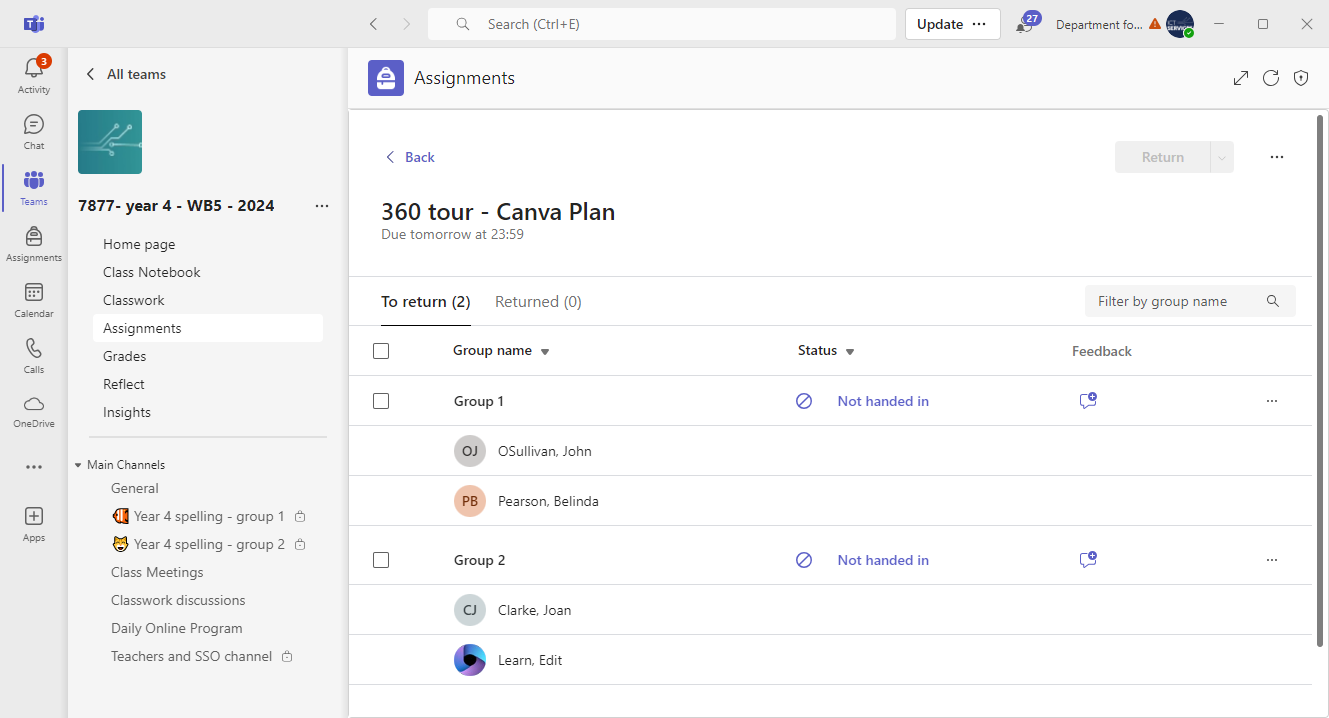Image resolution: width=1329 pixels, height=718 pixels.
Task: Collapse the Main Channels section
Action: tap(78, 465)
